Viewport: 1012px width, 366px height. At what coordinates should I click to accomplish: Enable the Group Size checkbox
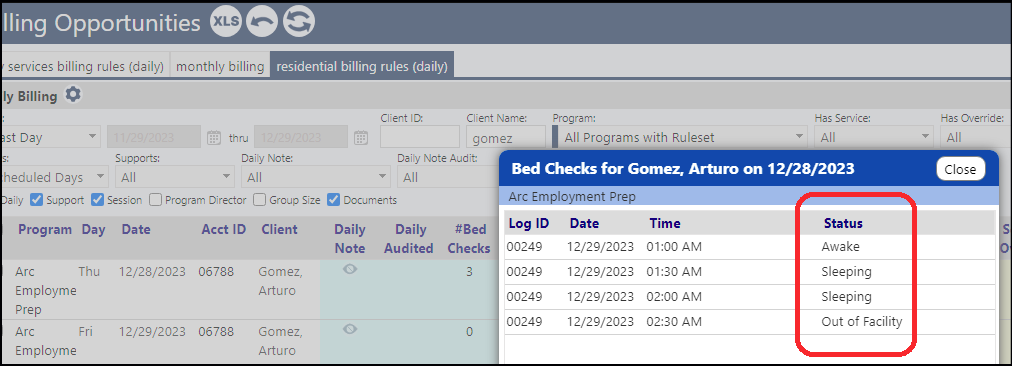click(259, 199)
